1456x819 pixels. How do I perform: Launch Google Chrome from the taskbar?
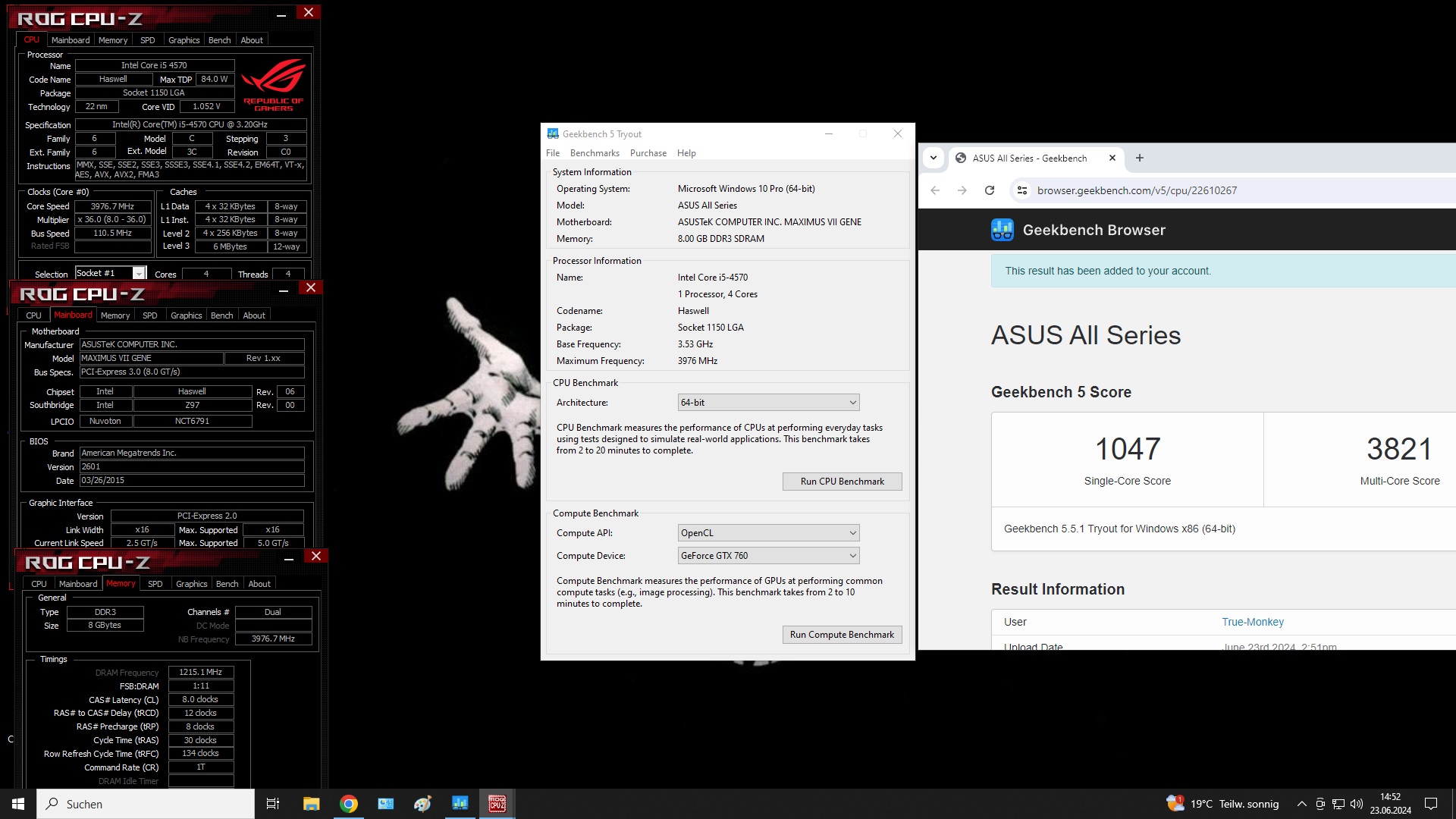349,804
